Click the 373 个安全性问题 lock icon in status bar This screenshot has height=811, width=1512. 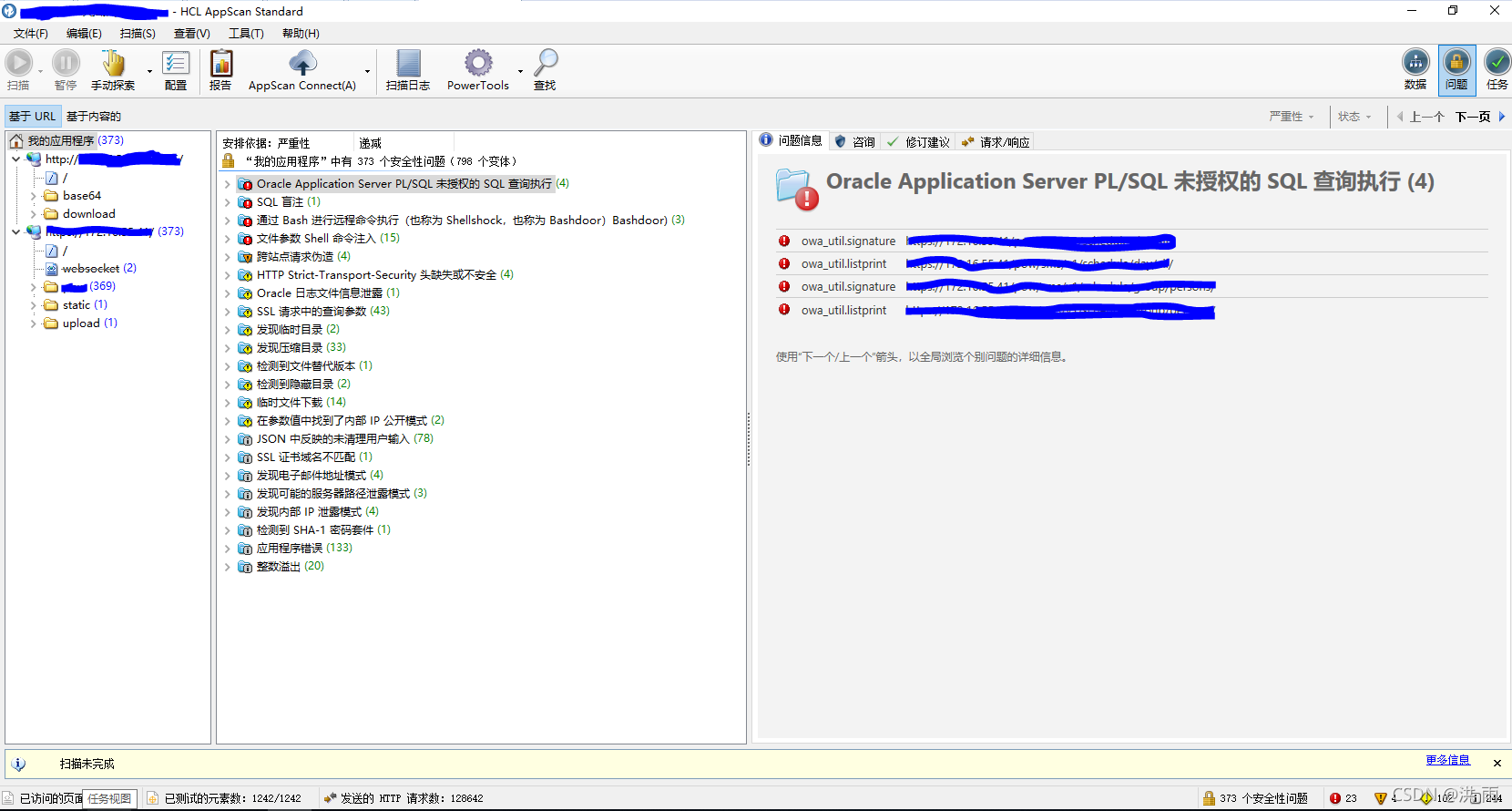[x=1209, y=798]
